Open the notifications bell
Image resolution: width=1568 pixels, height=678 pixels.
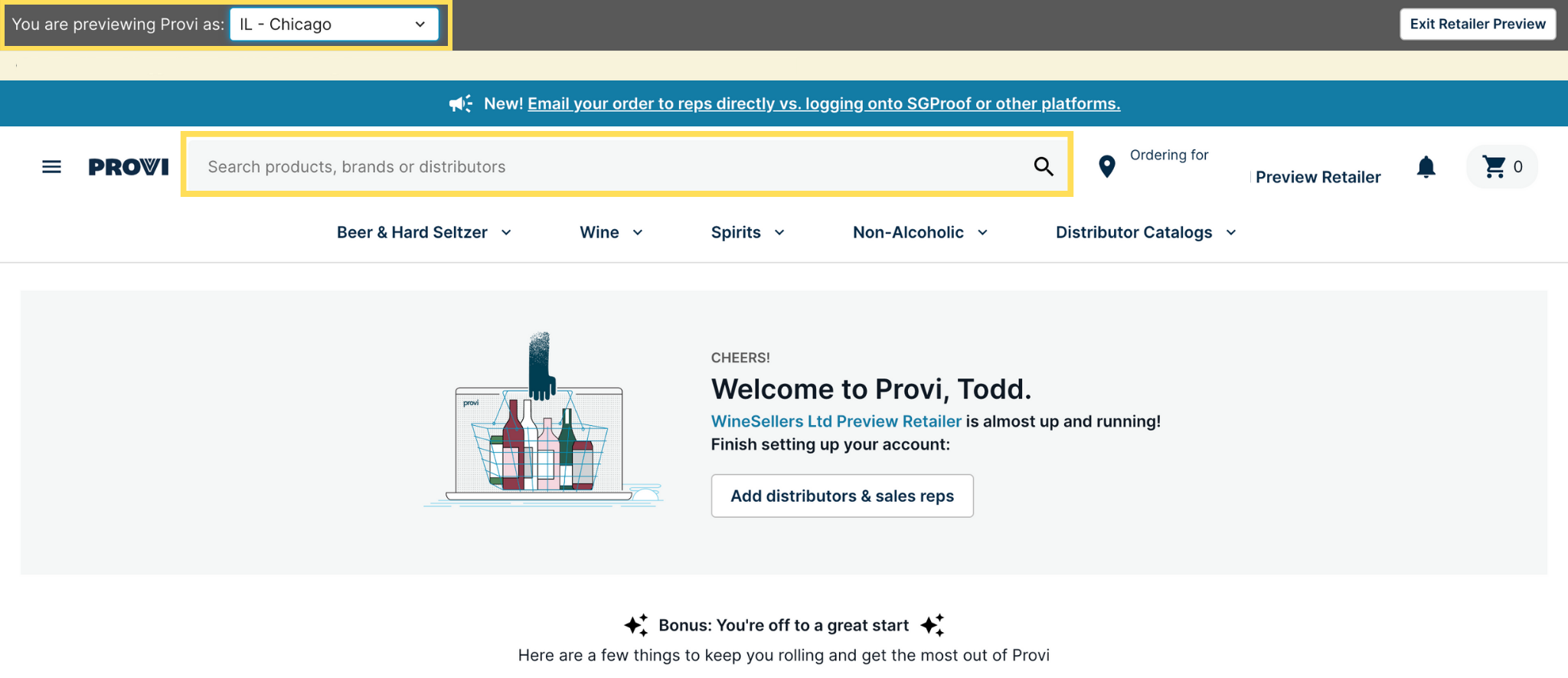(x=1426, y=166)
